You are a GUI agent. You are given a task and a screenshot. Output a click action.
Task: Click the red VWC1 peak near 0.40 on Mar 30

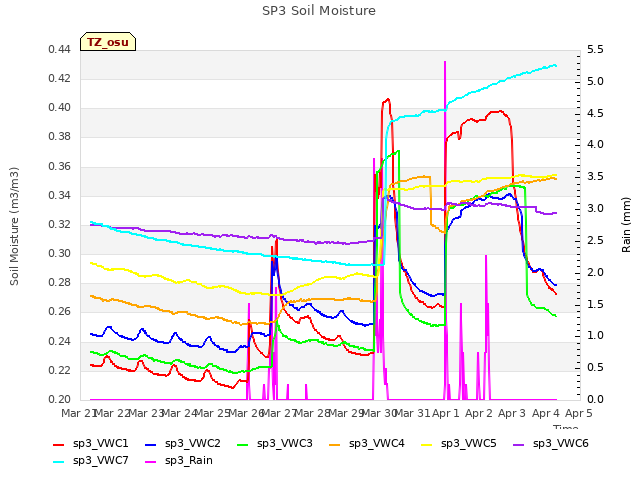pos(387,99)
